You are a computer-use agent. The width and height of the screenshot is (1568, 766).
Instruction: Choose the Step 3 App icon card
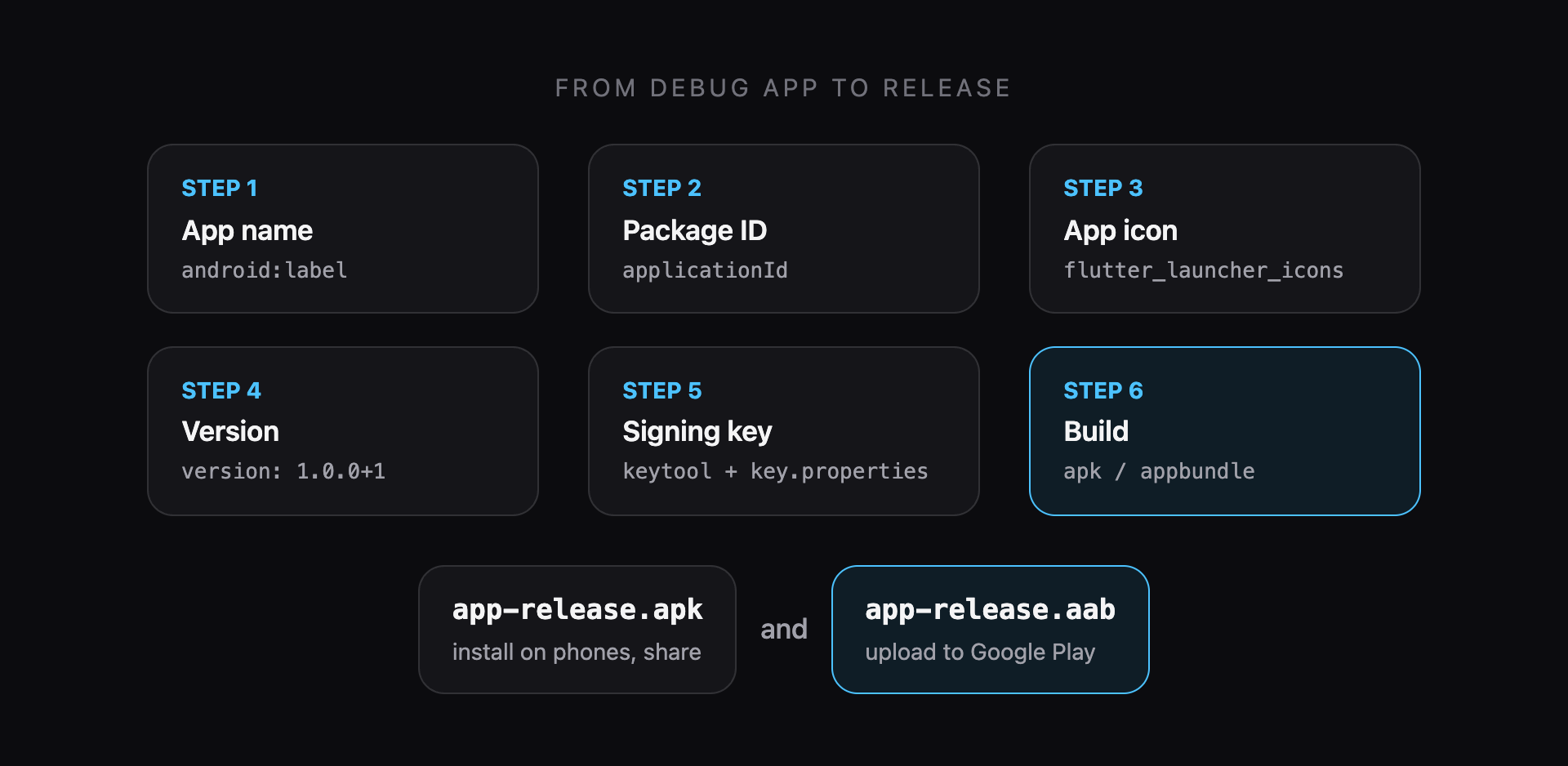(x=1225, y=229)
